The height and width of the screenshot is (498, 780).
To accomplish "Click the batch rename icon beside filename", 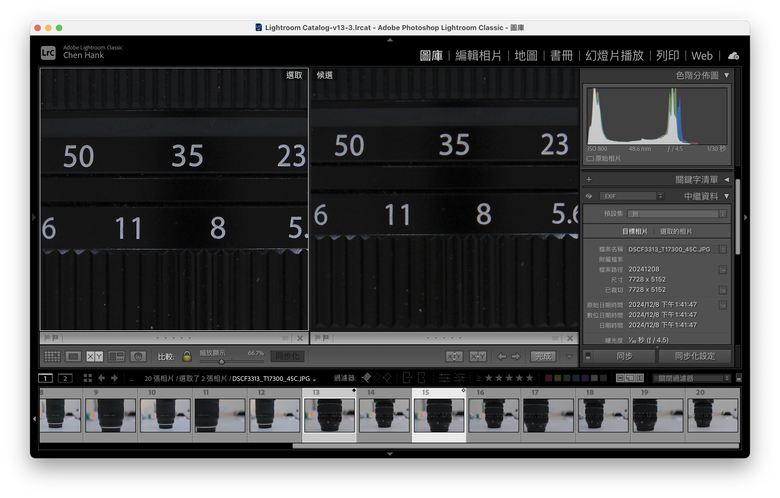I will click(723, 249).
